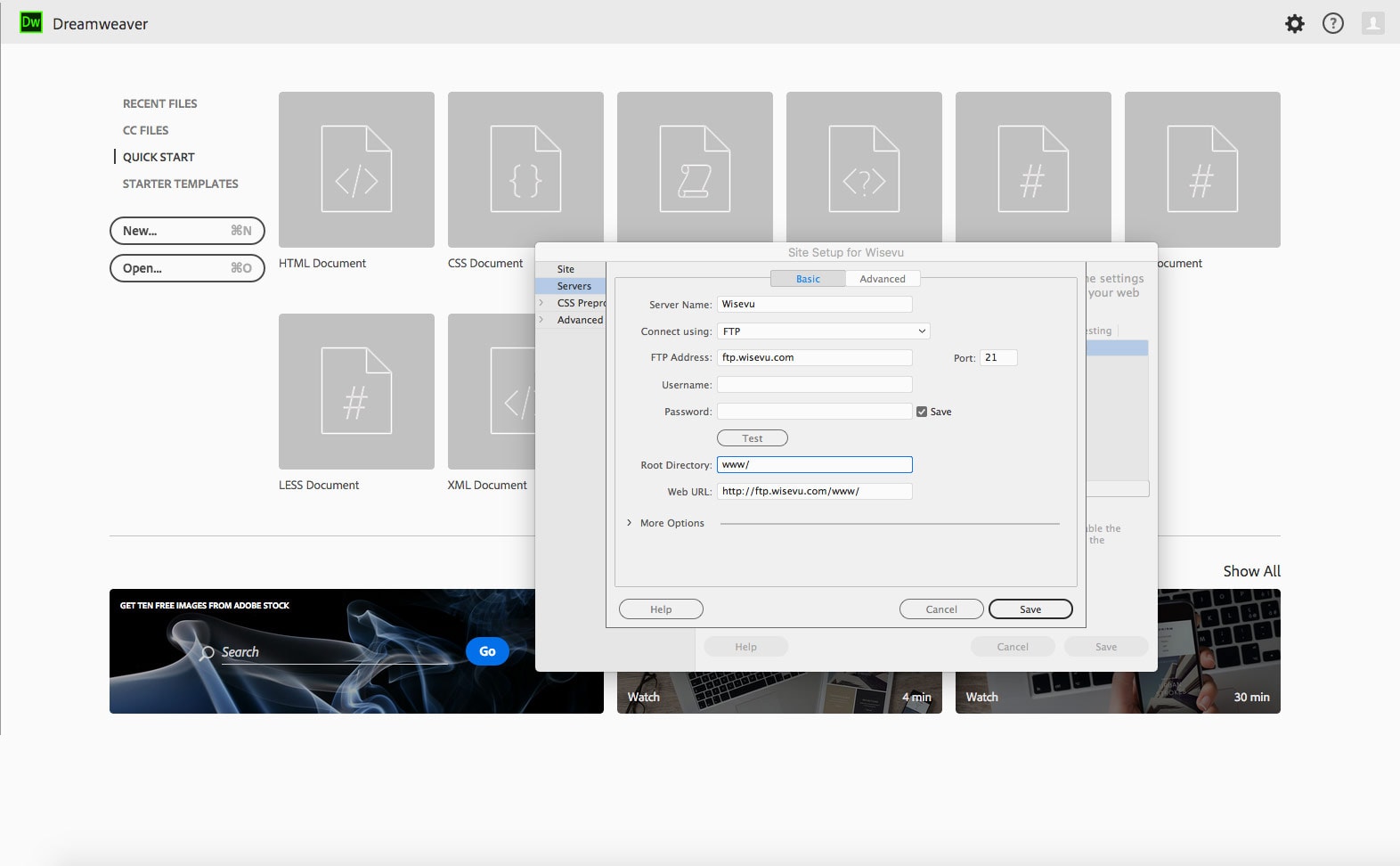
Task: Click the Root Directory field
Action: [x=815, y=465]
